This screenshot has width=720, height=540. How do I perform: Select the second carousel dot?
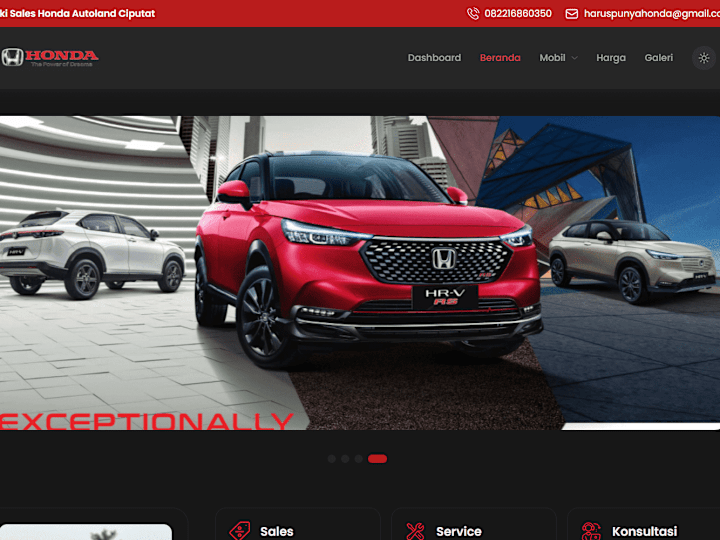345,459
